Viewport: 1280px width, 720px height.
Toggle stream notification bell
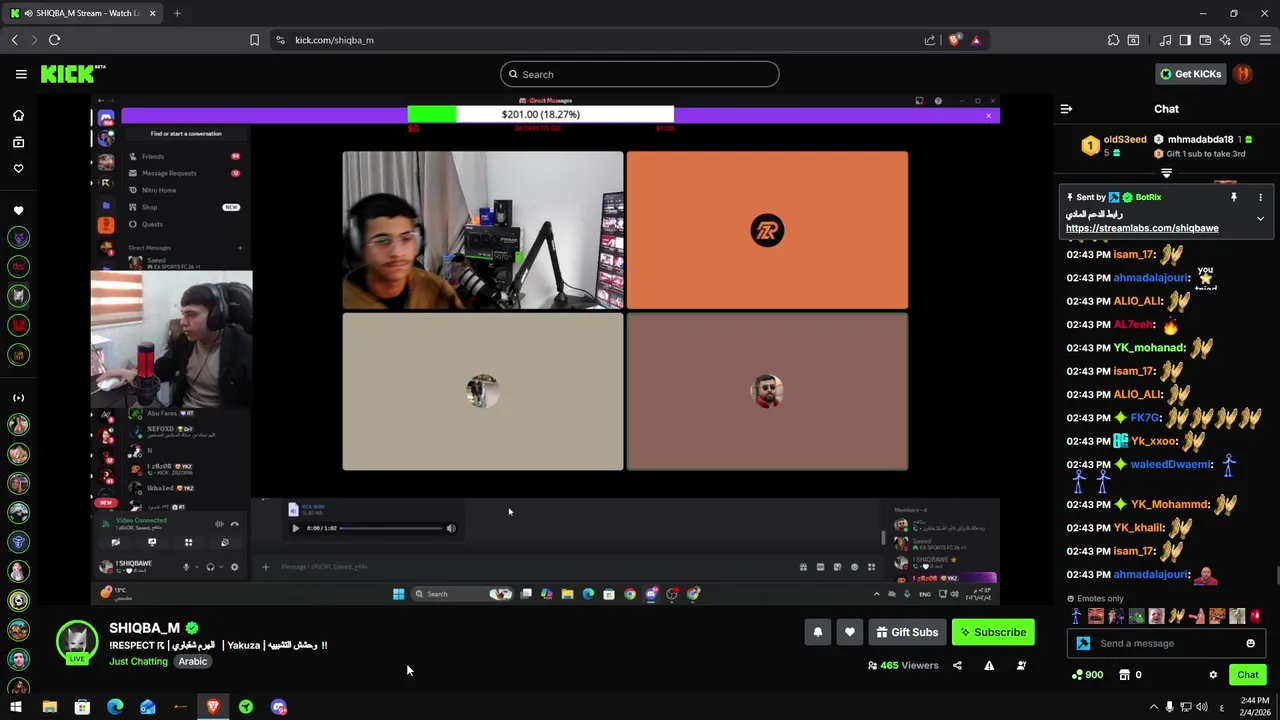pos(817,632)
